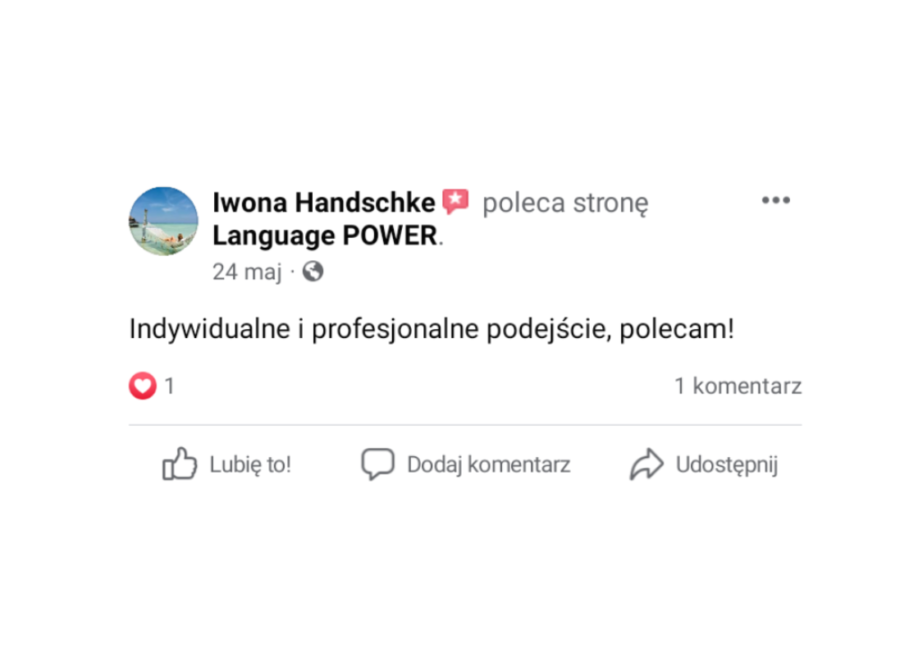
Task: Open Iwona Handschke's profile picture
Action: [163, 220]
